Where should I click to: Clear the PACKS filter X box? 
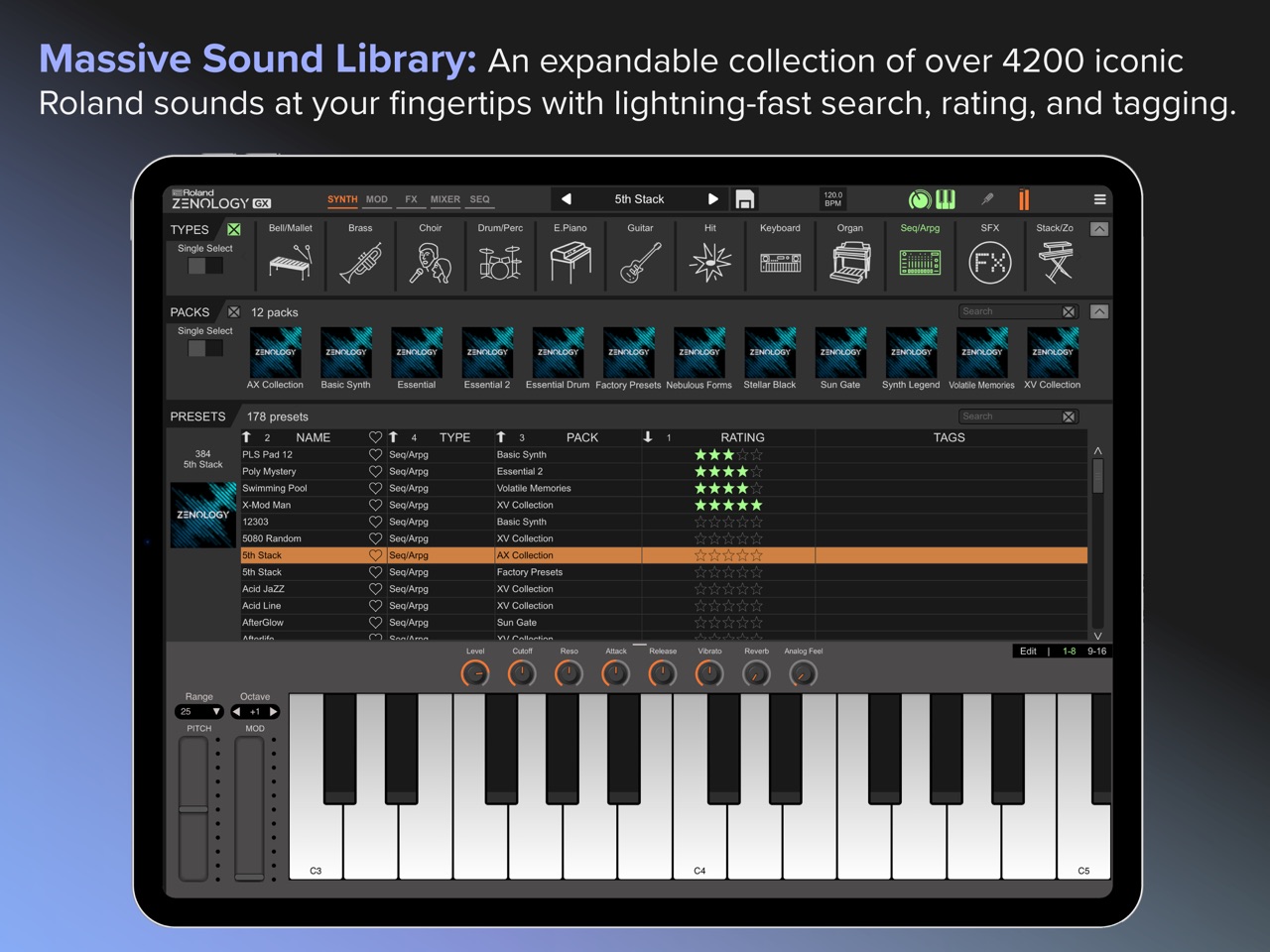(x=234, y=311)
